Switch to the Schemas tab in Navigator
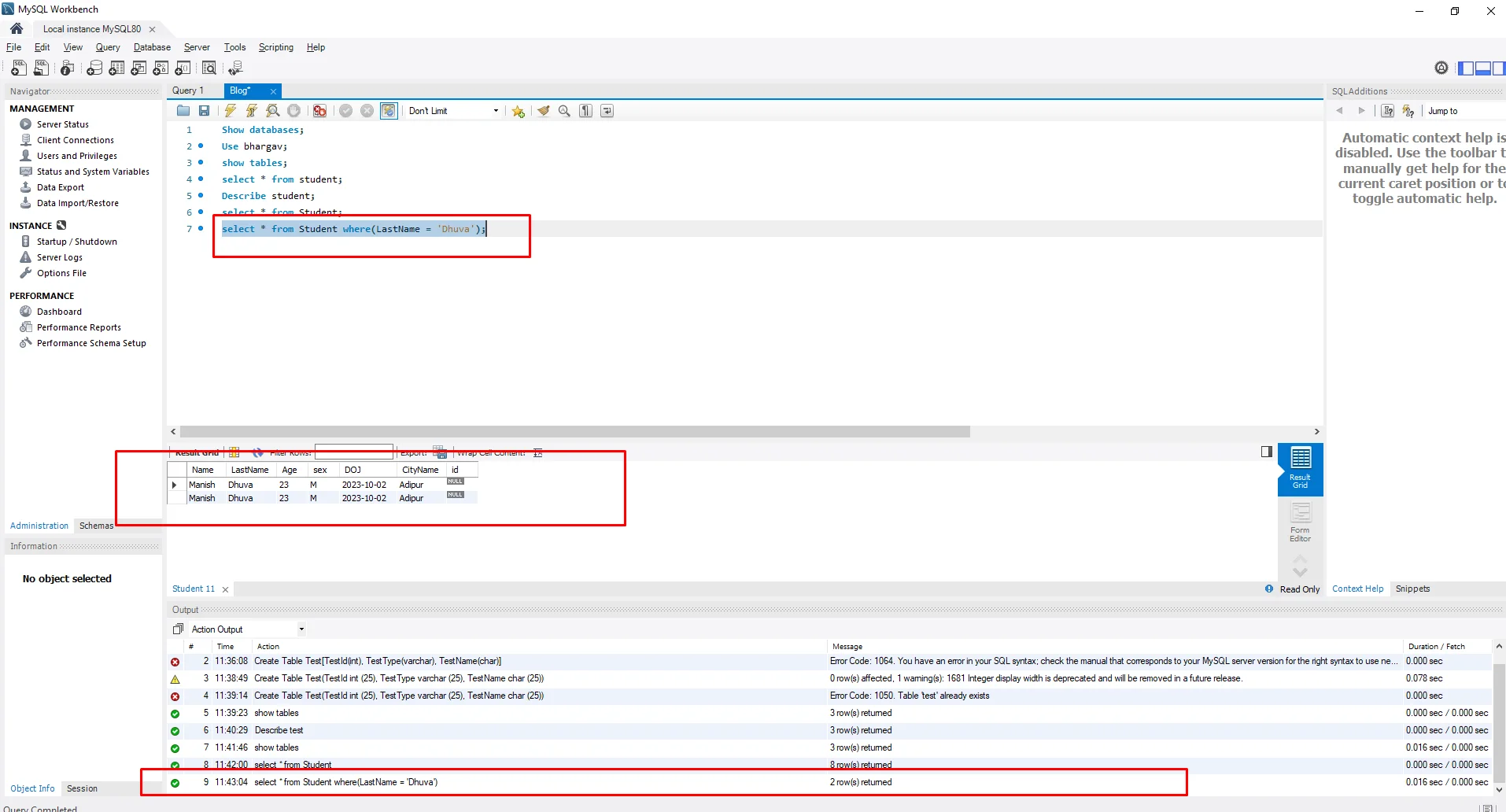The height and width of the screenshot is (812, 1506). point(96,526)
